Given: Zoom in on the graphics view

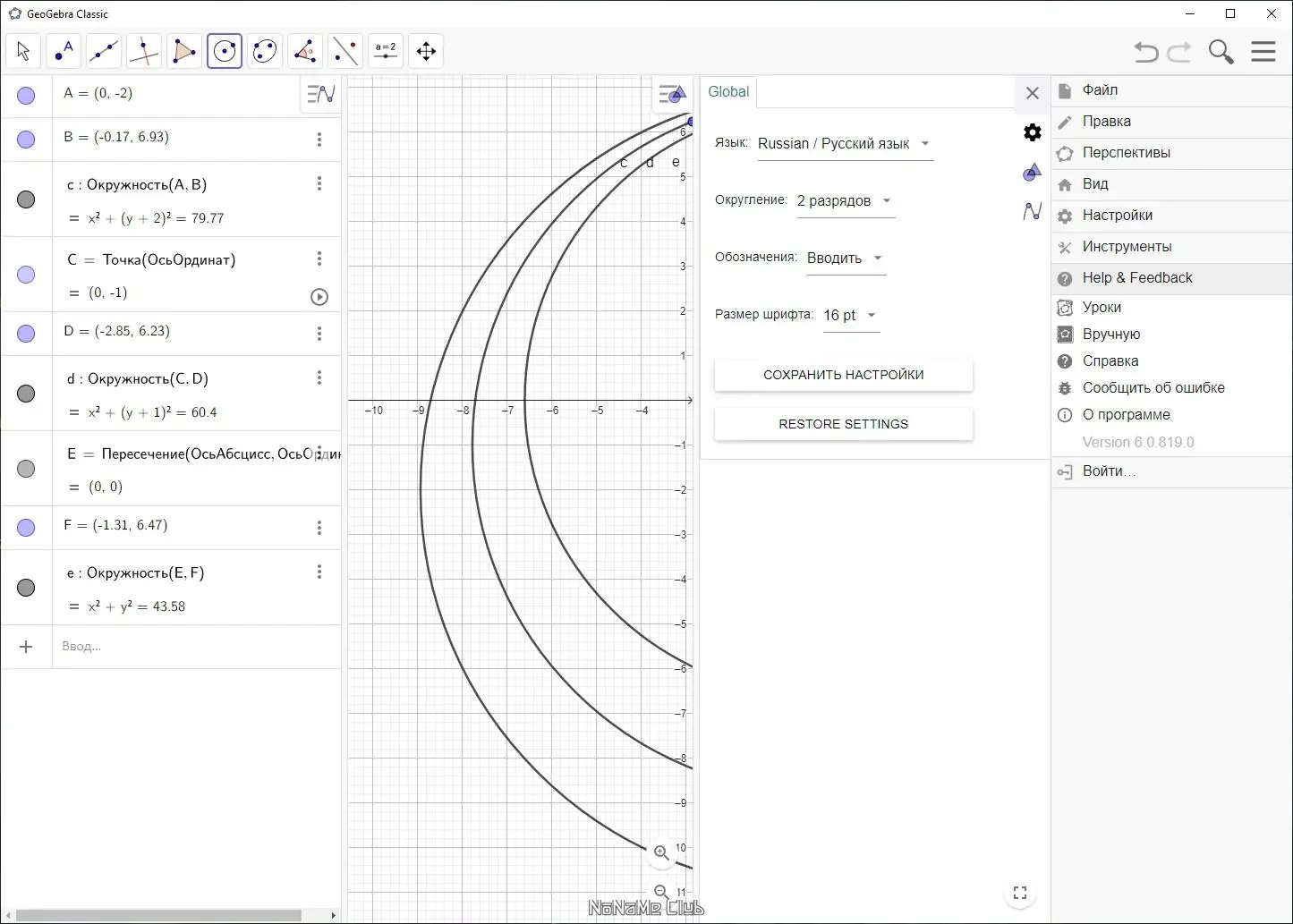Looking at the screenshot, I should tap(661, 852).
